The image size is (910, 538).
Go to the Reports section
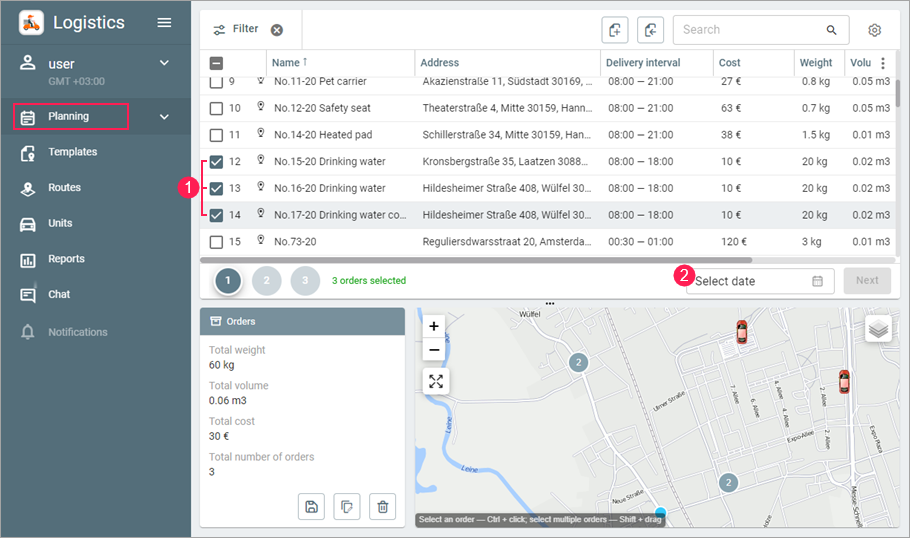68,259
